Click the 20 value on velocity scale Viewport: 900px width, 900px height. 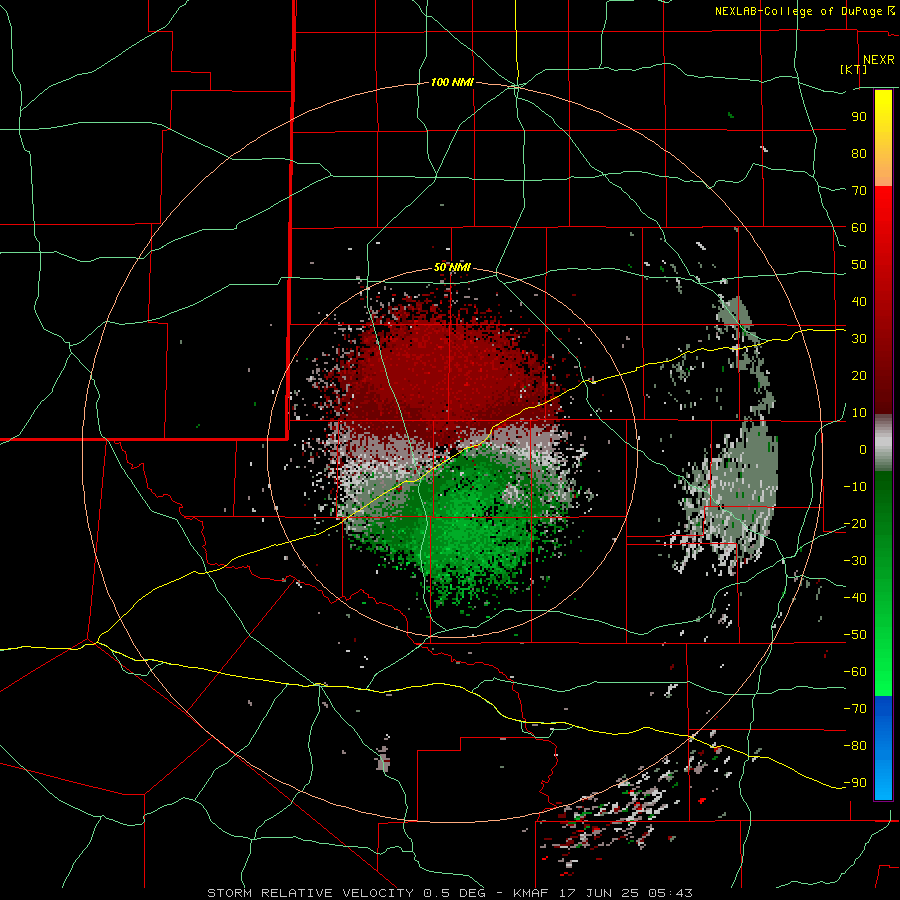pos(859,375)
